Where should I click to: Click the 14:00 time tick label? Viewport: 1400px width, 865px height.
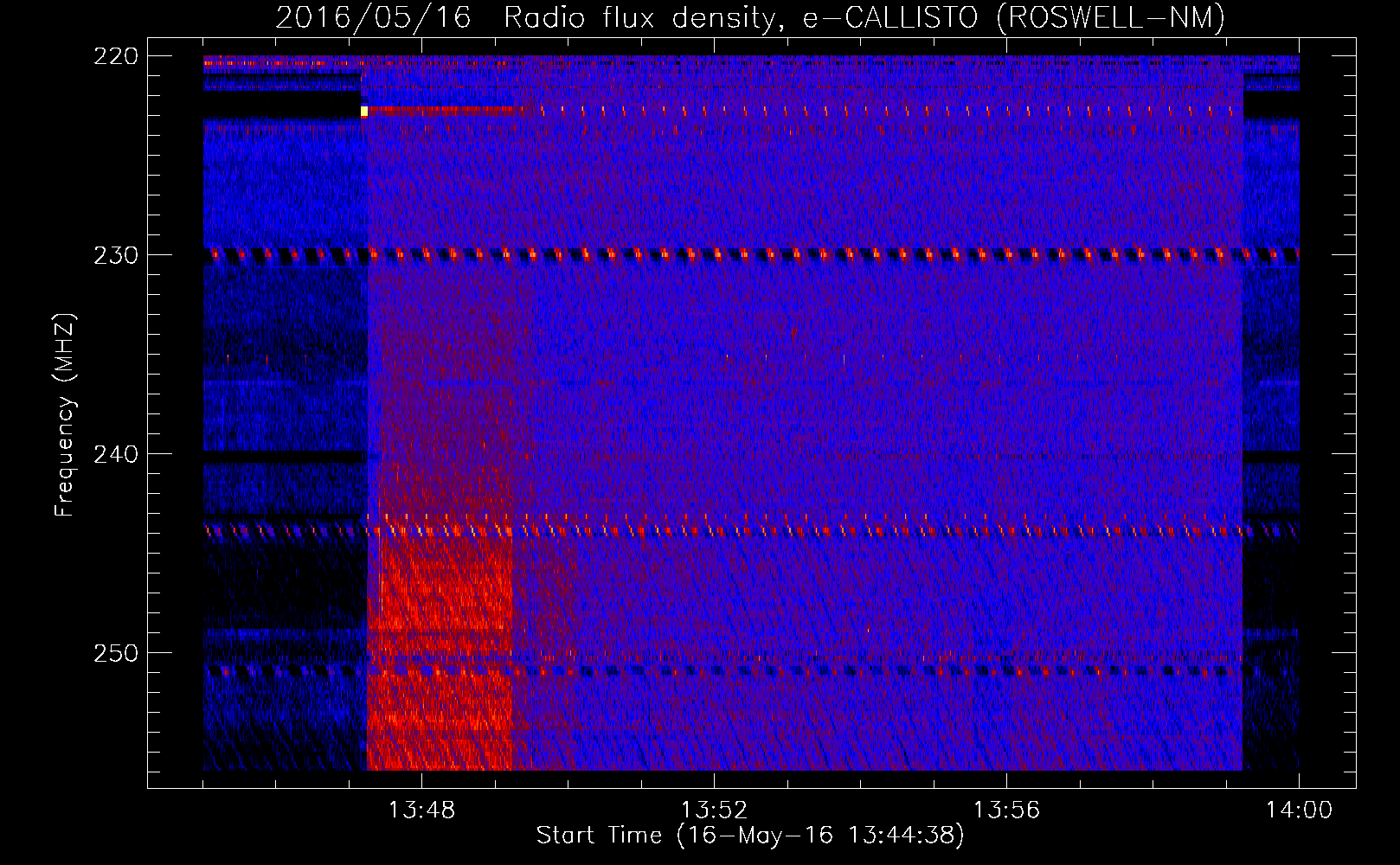point(1299,810)
